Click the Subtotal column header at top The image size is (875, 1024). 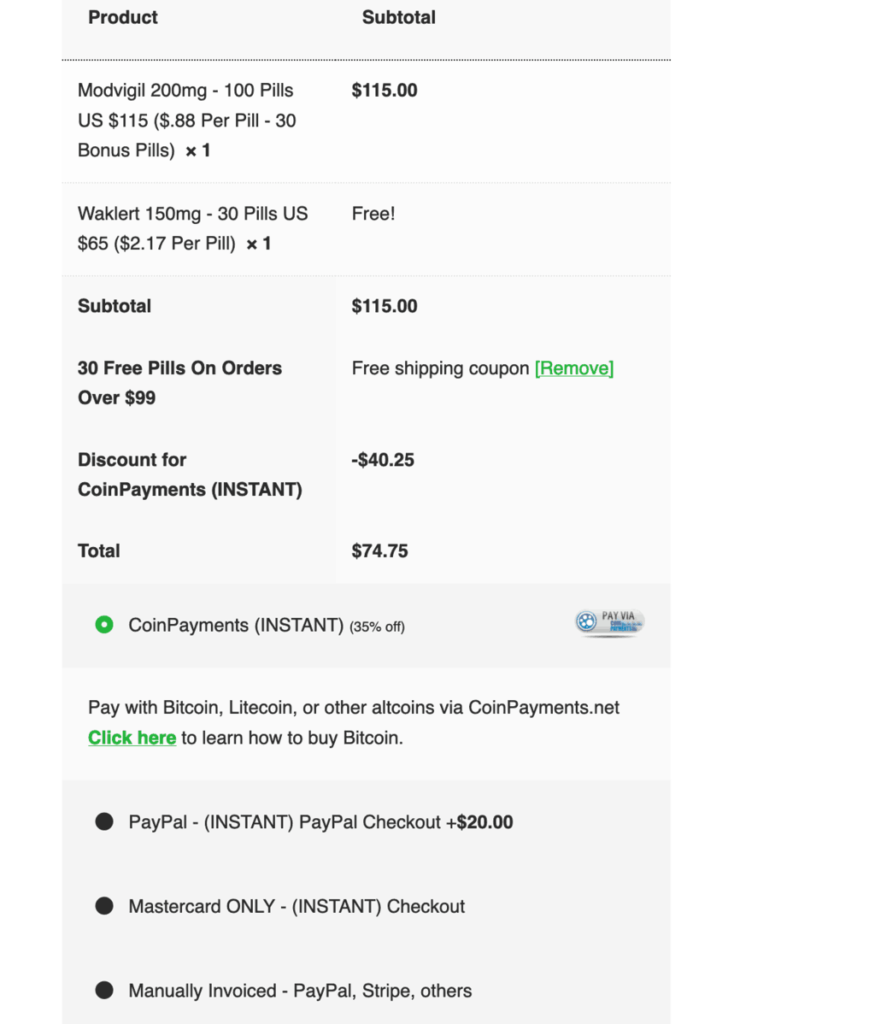coord(398,17)
